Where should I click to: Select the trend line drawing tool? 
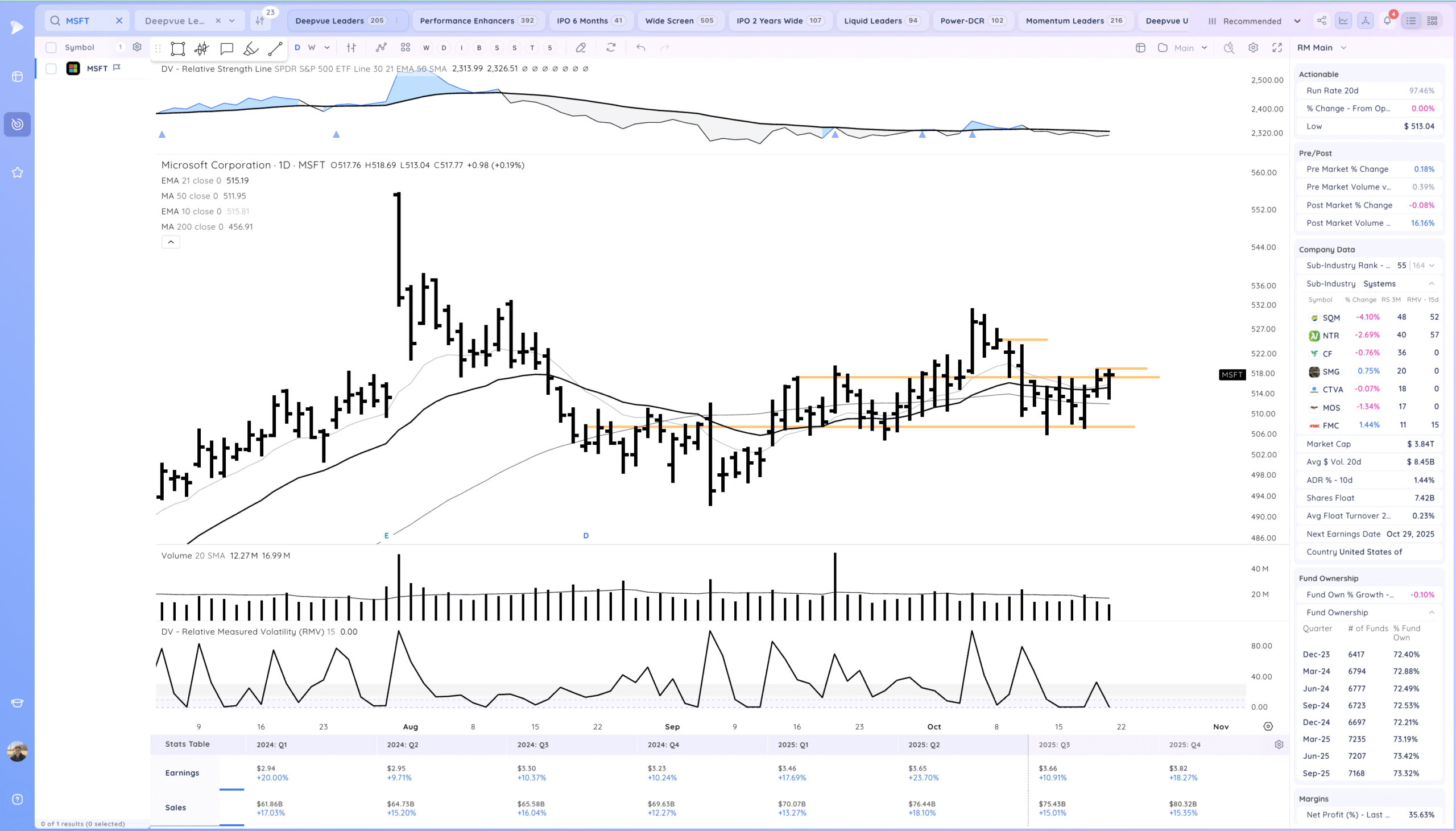(x=275, y=48)
